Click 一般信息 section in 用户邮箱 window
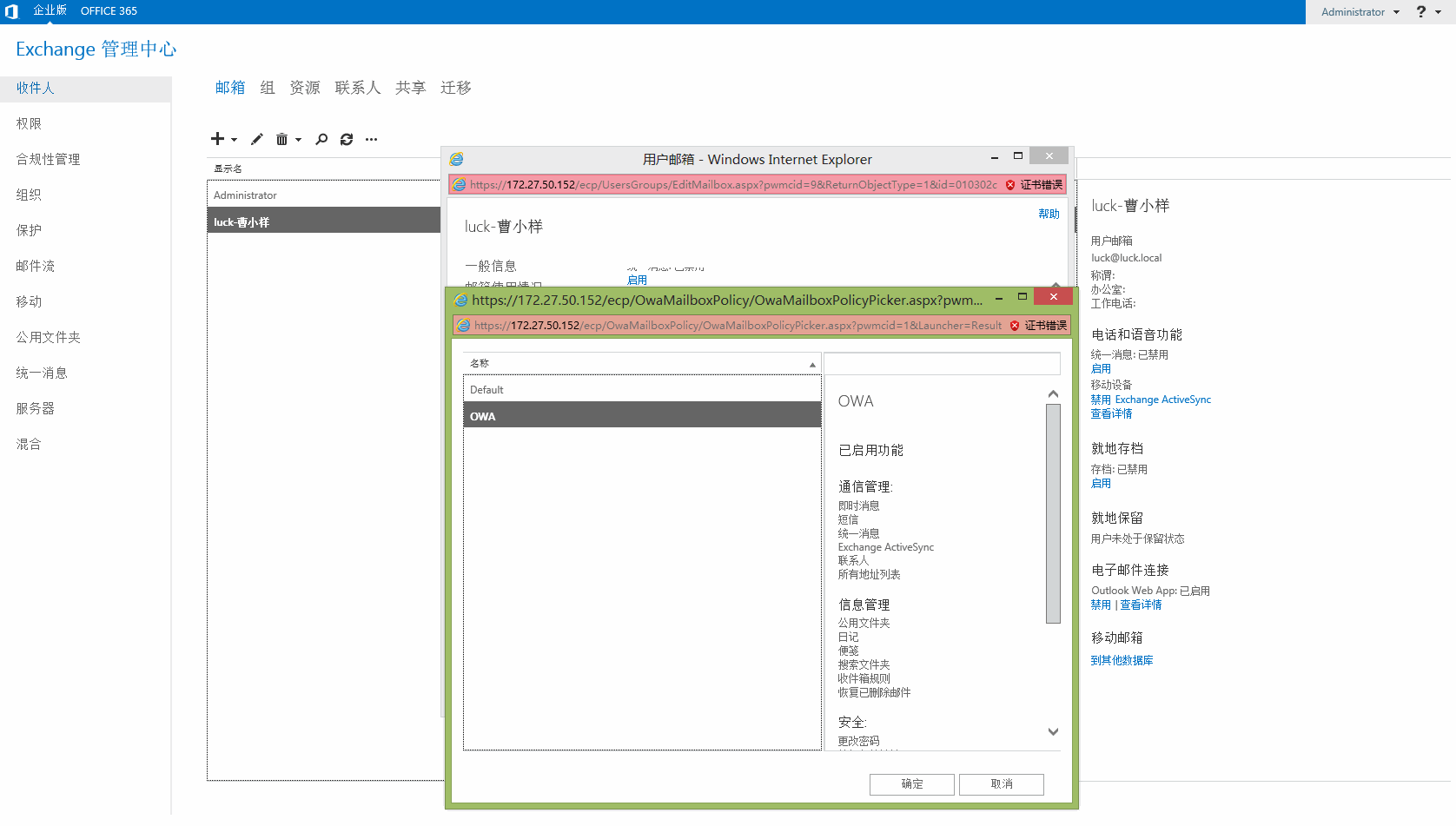This screenshot has height=826, width=1456. [x=491, y=267]
